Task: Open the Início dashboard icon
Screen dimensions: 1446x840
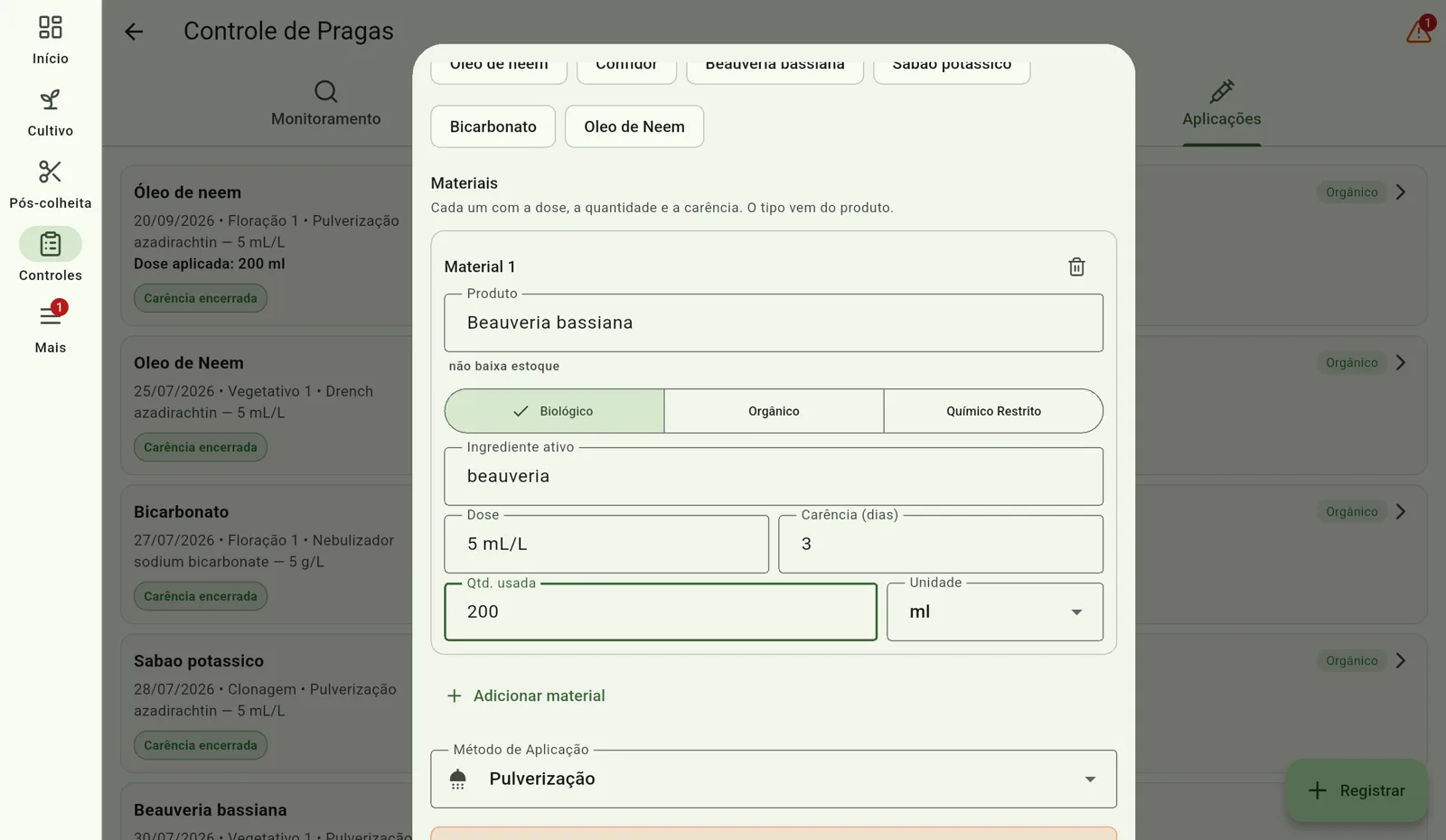Action: (x=51, y=27)
